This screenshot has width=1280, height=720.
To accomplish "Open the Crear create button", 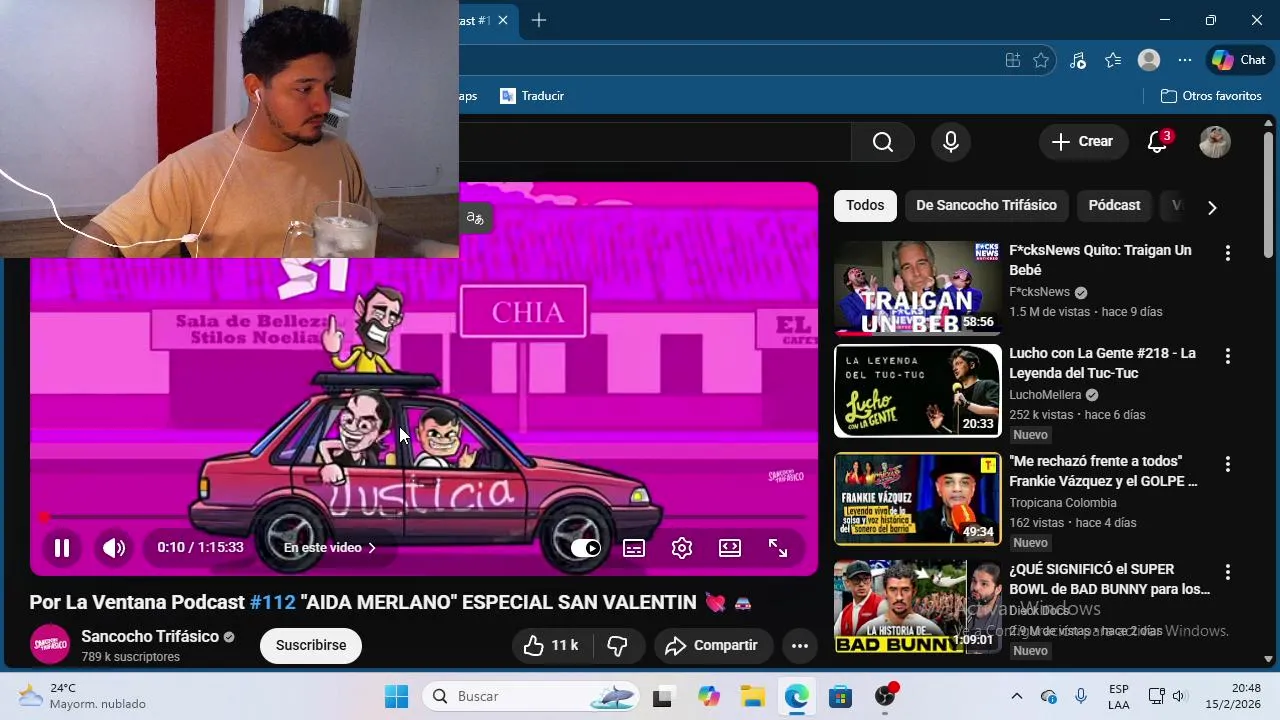I will [1083, 142].
